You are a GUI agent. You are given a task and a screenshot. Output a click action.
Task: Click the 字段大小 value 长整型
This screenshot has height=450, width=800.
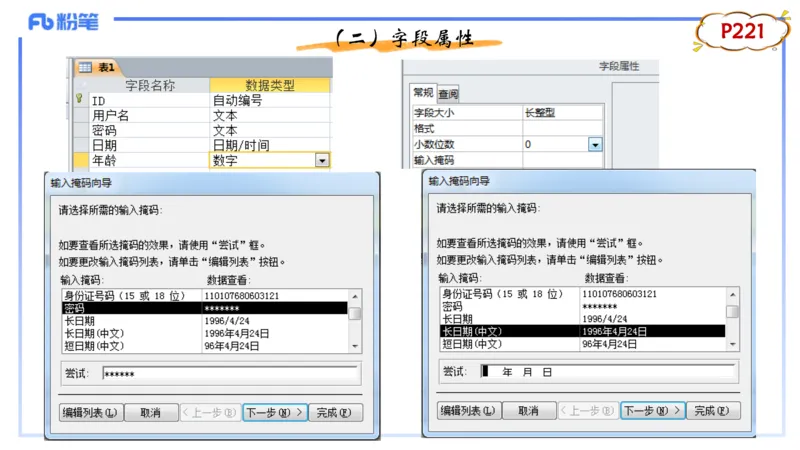pos(563,112)
